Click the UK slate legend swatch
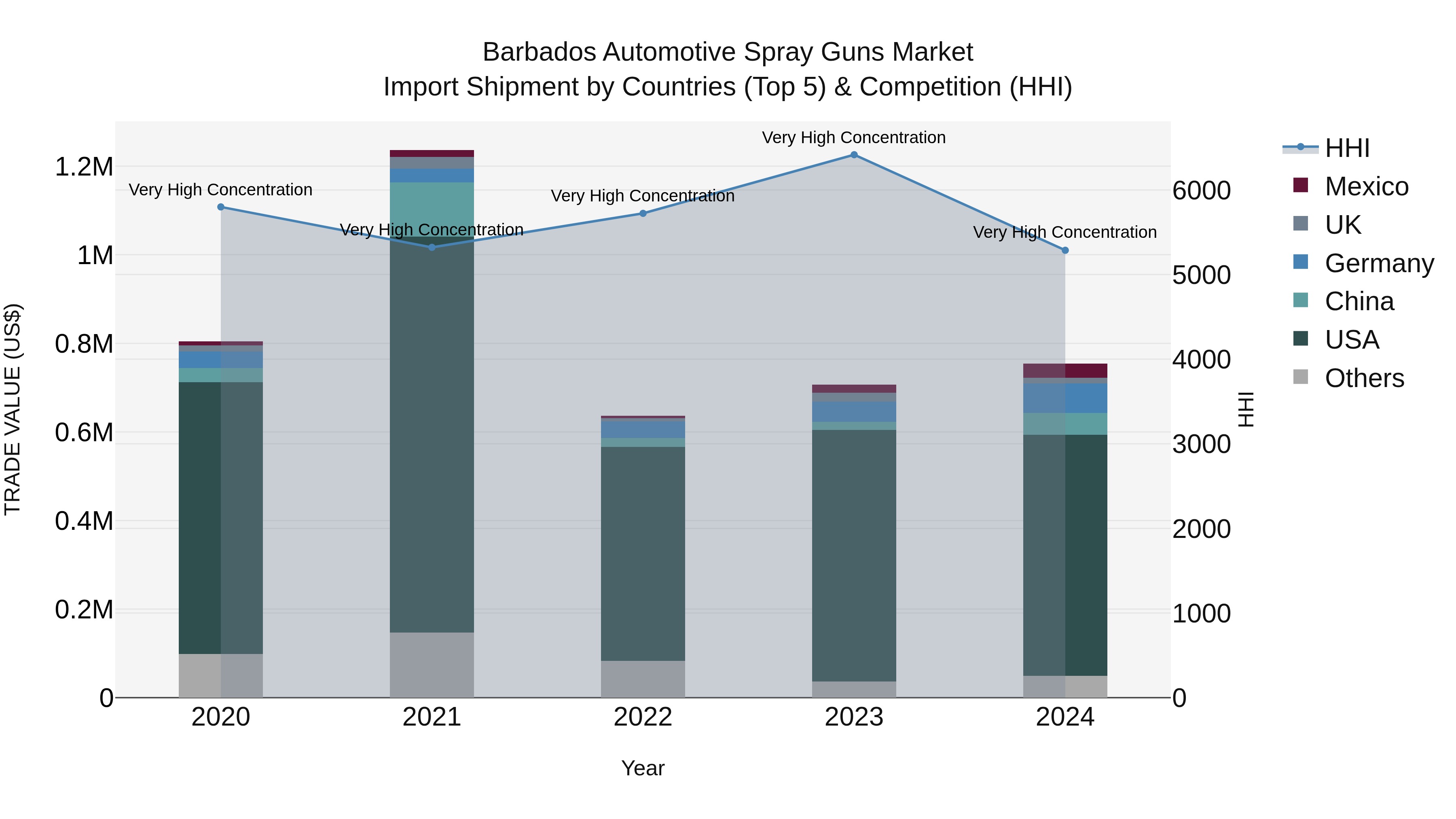Screen dimensions: 1456x819 pyautogui.click(x=1301, y=224)
